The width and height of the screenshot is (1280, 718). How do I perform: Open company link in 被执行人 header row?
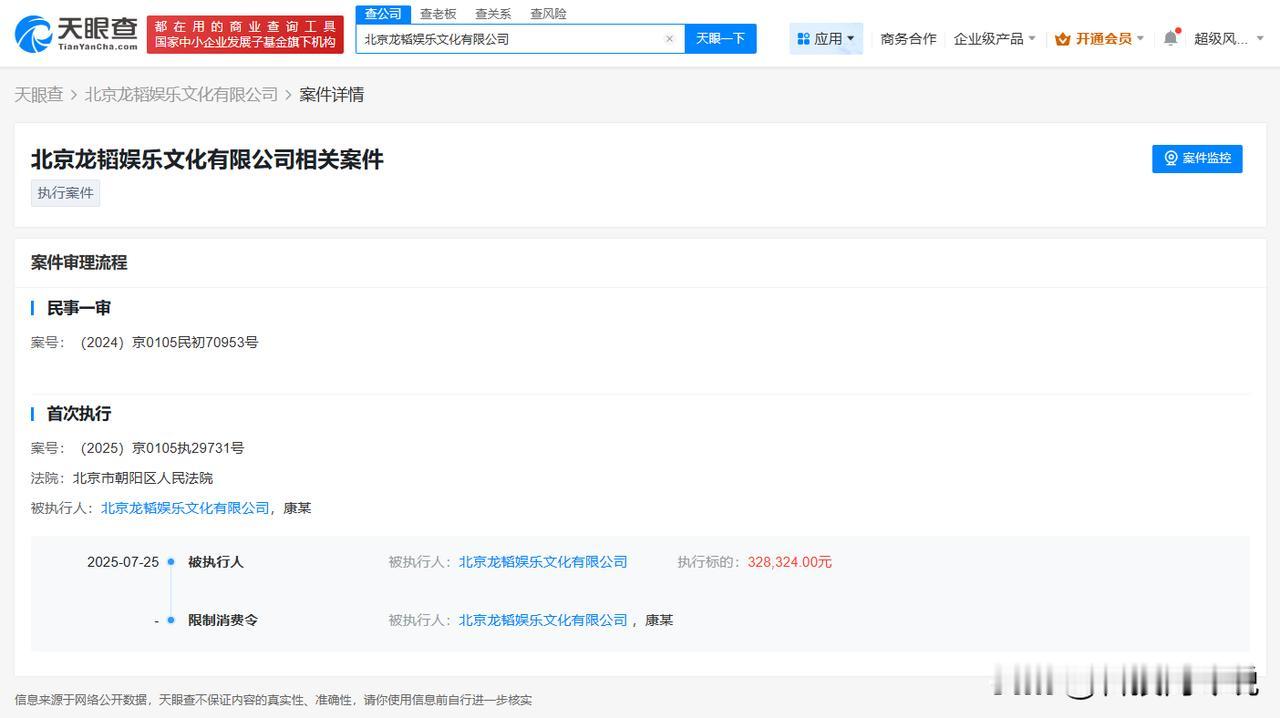point(185,508)
